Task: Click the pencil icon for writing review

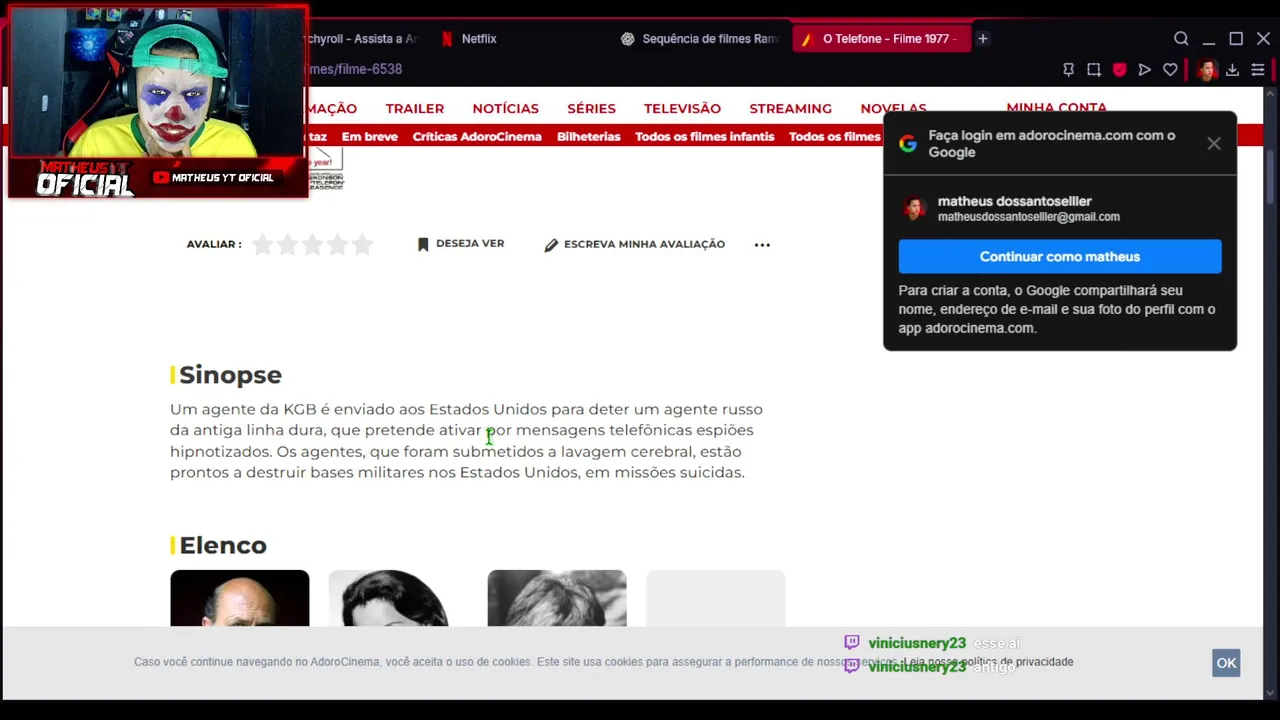Action: [x=551, y=245]
